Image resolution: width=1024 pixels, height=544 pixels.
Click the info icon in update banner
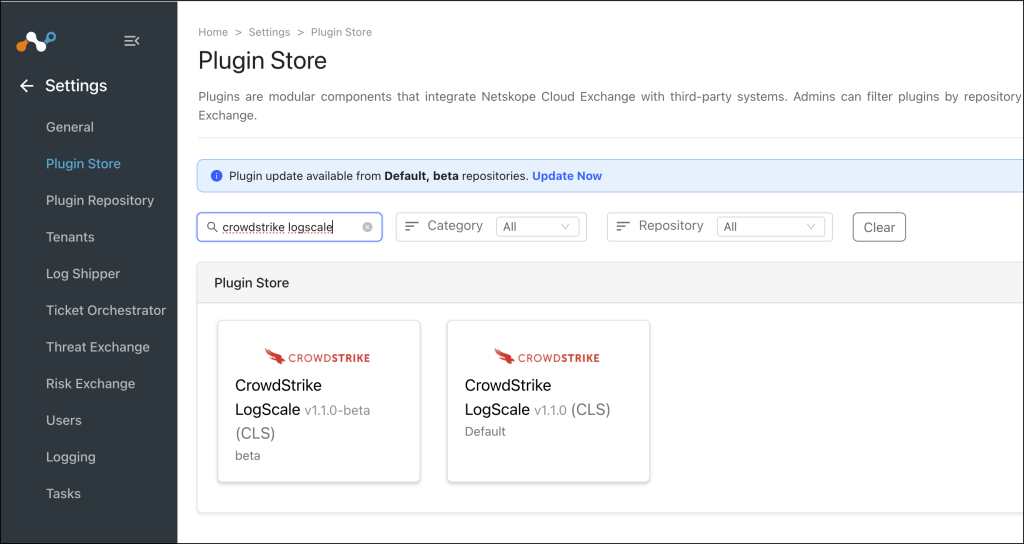point(217,176)
